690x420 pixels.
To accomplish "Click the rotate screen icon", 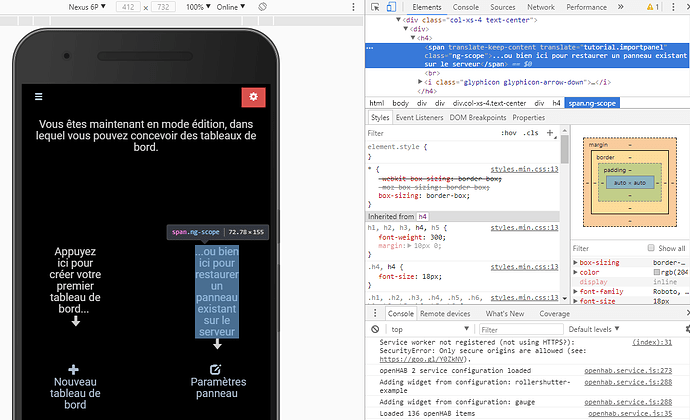I will (x=262, y=7).
